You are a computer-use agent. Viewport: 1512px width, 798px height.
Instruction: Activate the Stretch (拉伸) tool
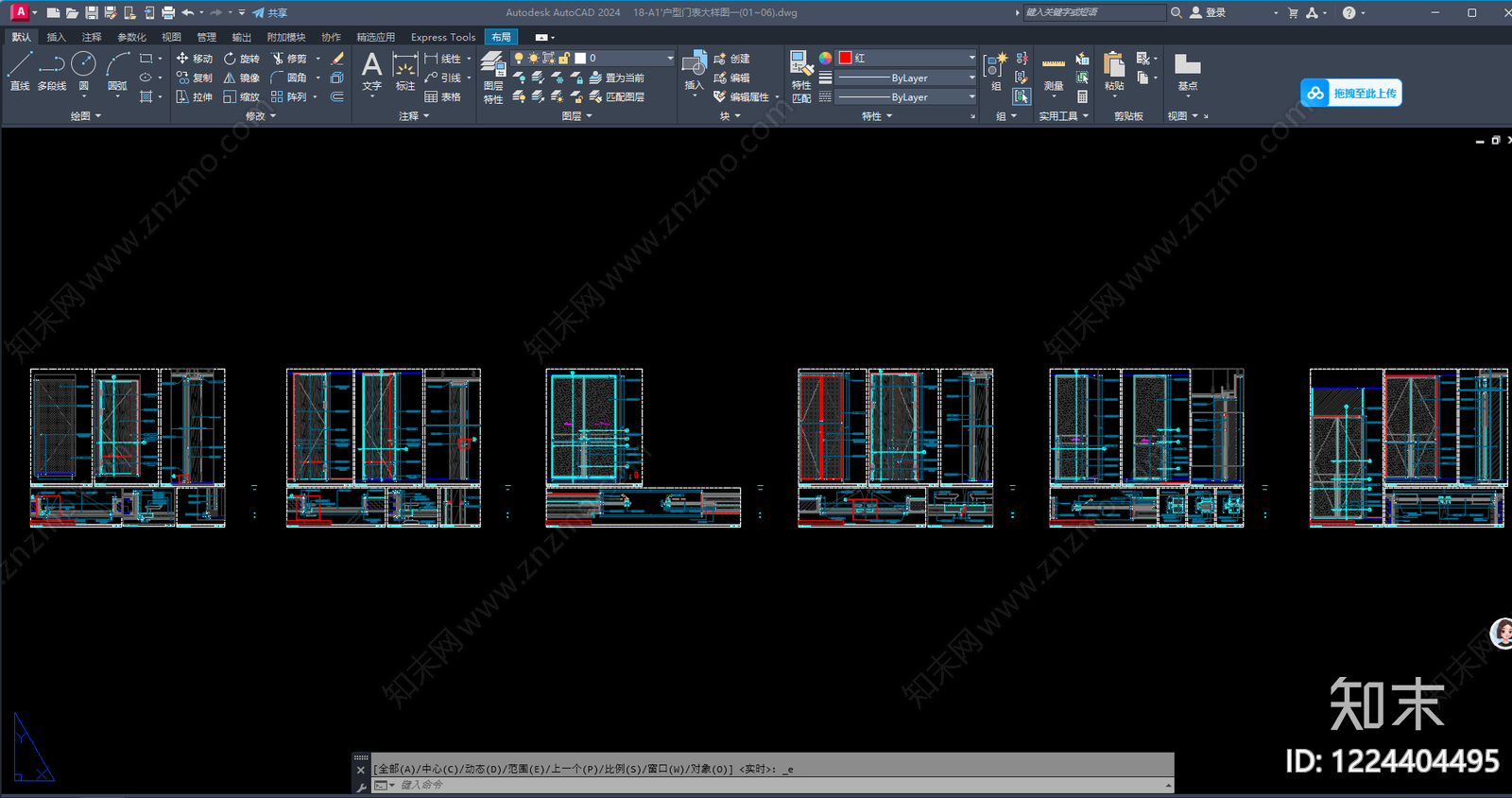click(195, 96)
